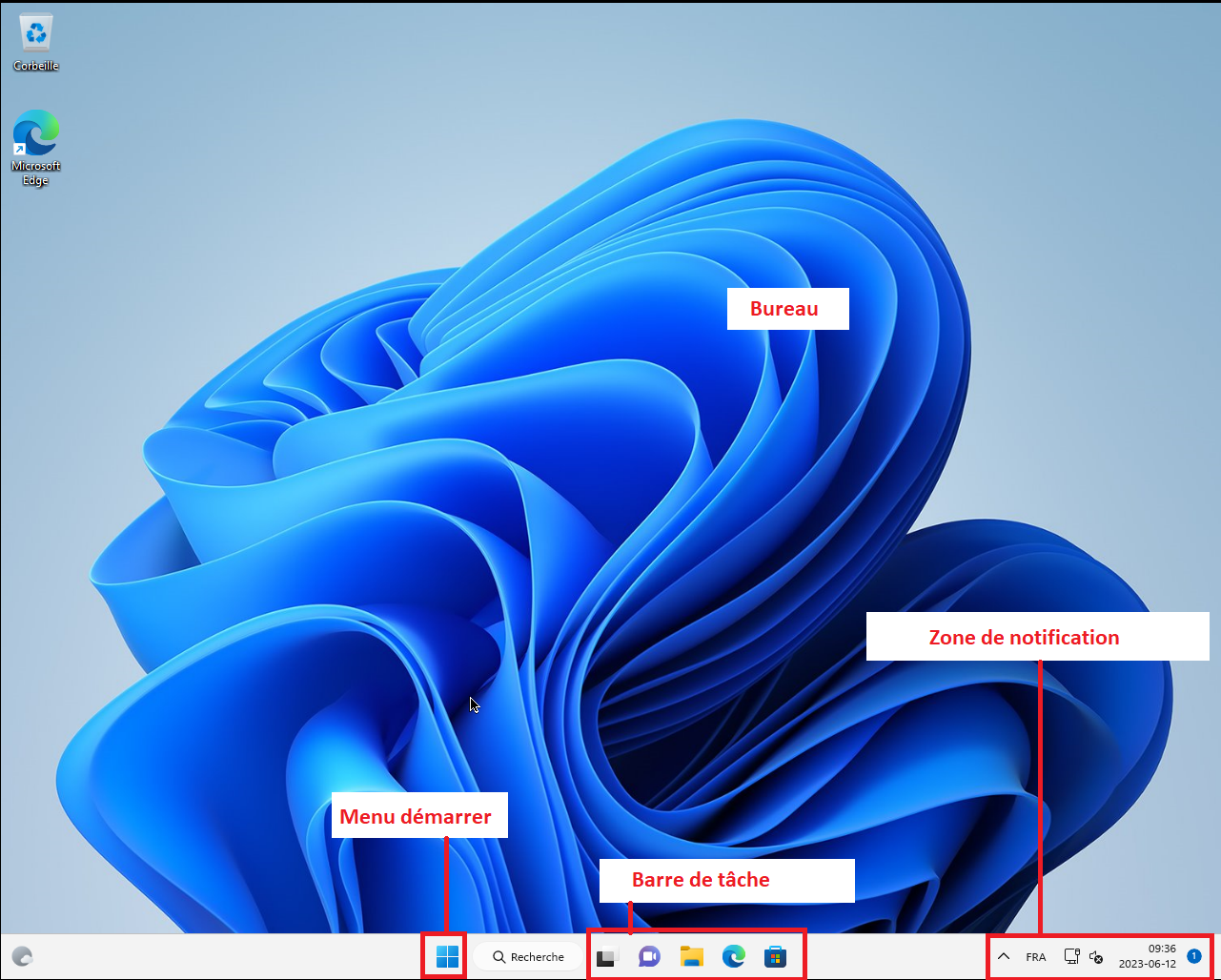Open the Corbeille on the desktop
Viewport: 1221px width, 980px height.
[x=36, y=33]
